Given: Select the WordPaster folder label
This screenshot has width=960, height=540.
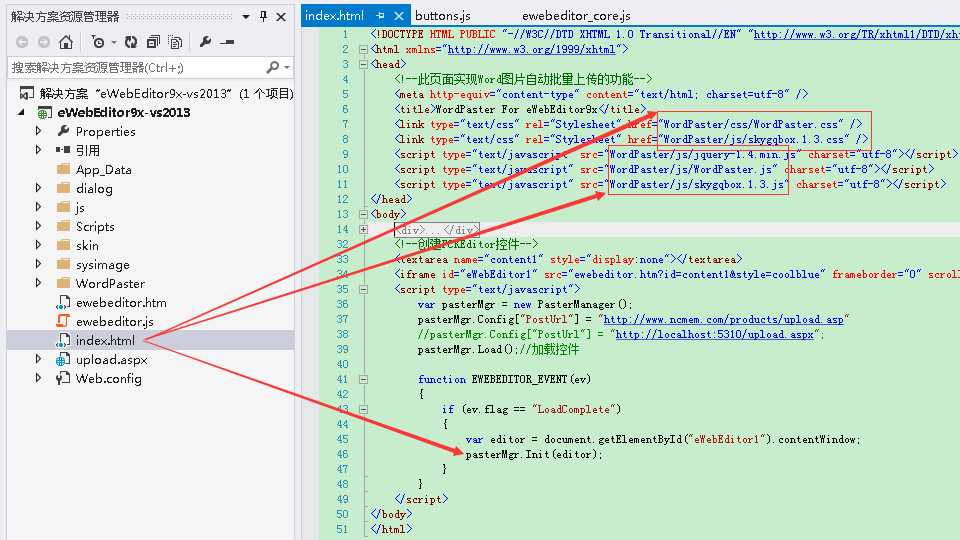Looking at the screenshot, I should coord(110,283).
